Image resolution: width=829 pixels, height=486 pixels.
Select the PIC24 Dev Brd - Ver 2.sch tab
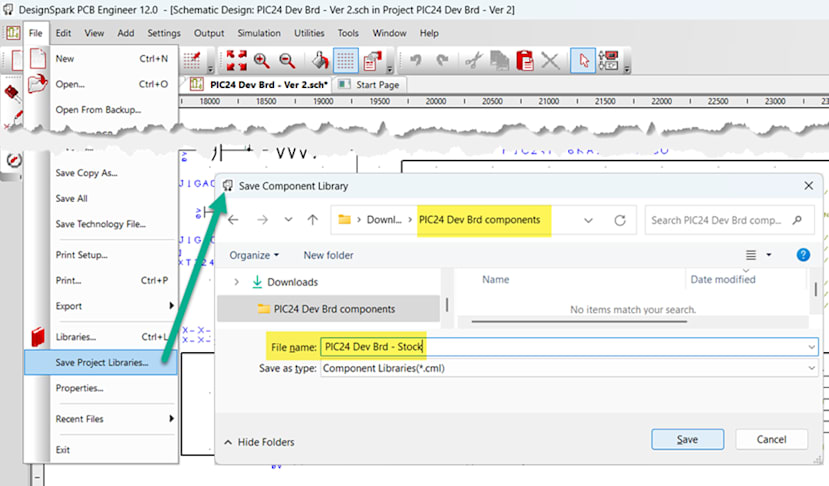click(x=261, y=85)
